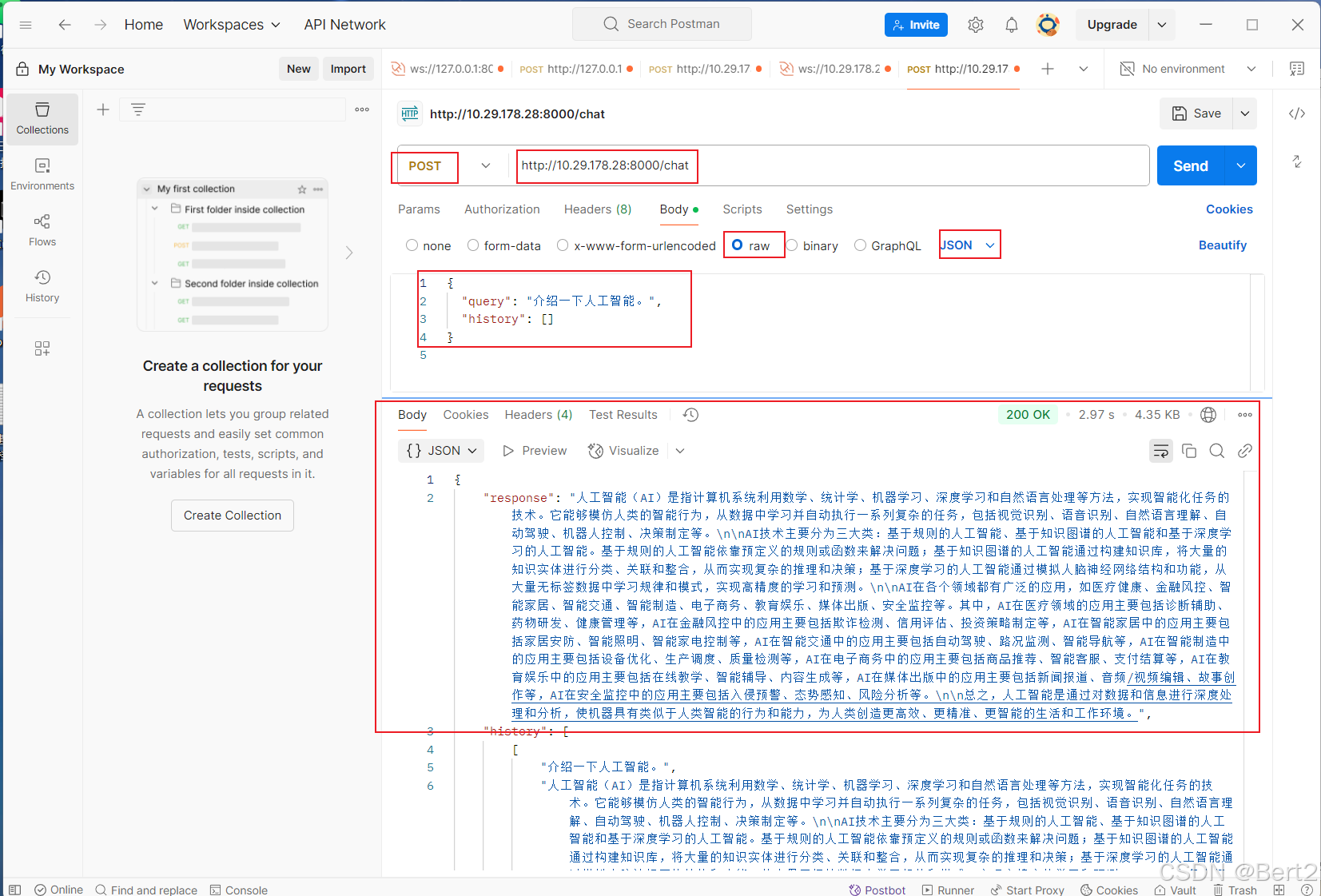Select the none body type
The height and width of the screenshot is (896, 1321).
click(x=412, y=245)
